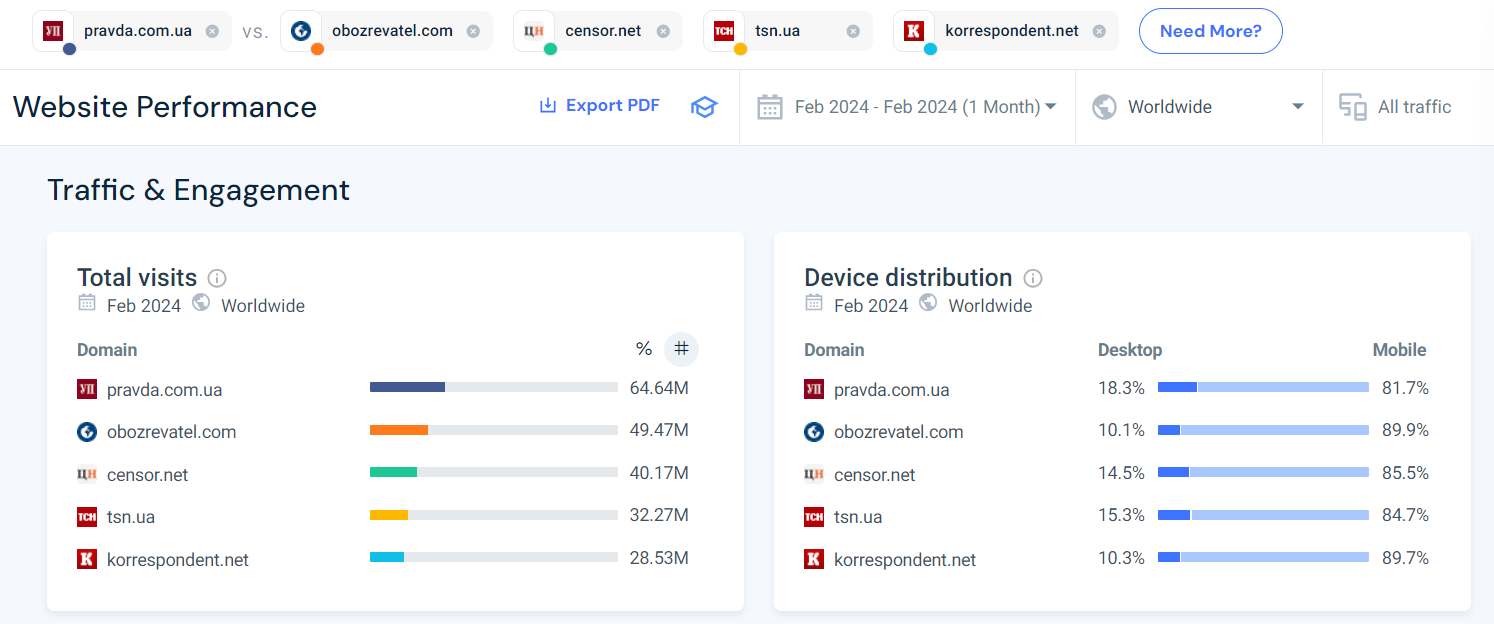Click the tsn.ua favicon in Total visits
Screen dimensions: 1494x624
tap(87, 517)
